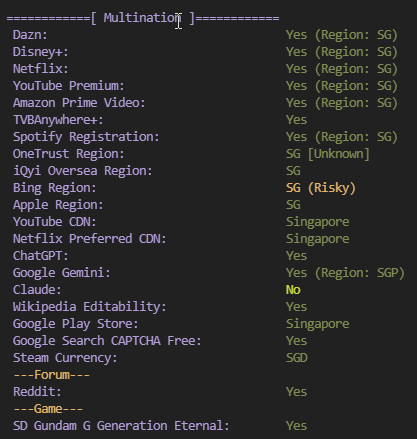Click the YouTube CDN Singapore value
Screen dimensions: 417x439
tap(318, 222)
